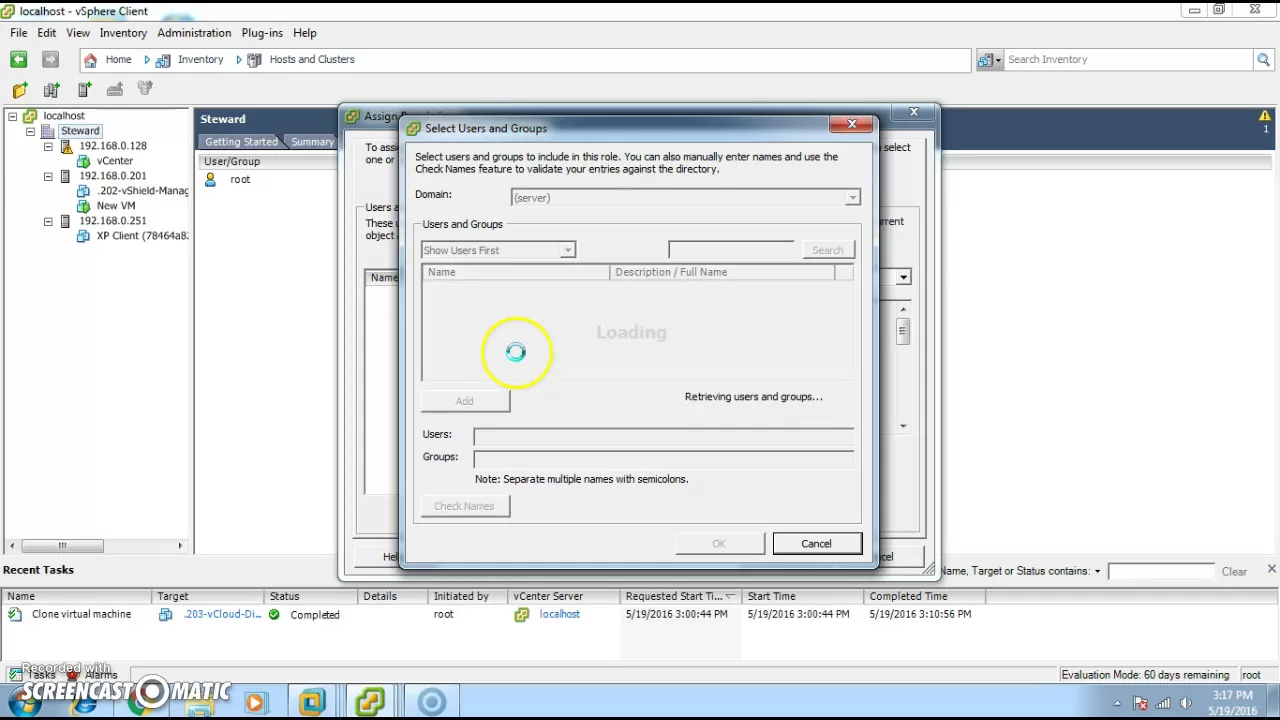
Task: Click the Clear link in Recent Tasks
Action: click(x=1234, y=572)
